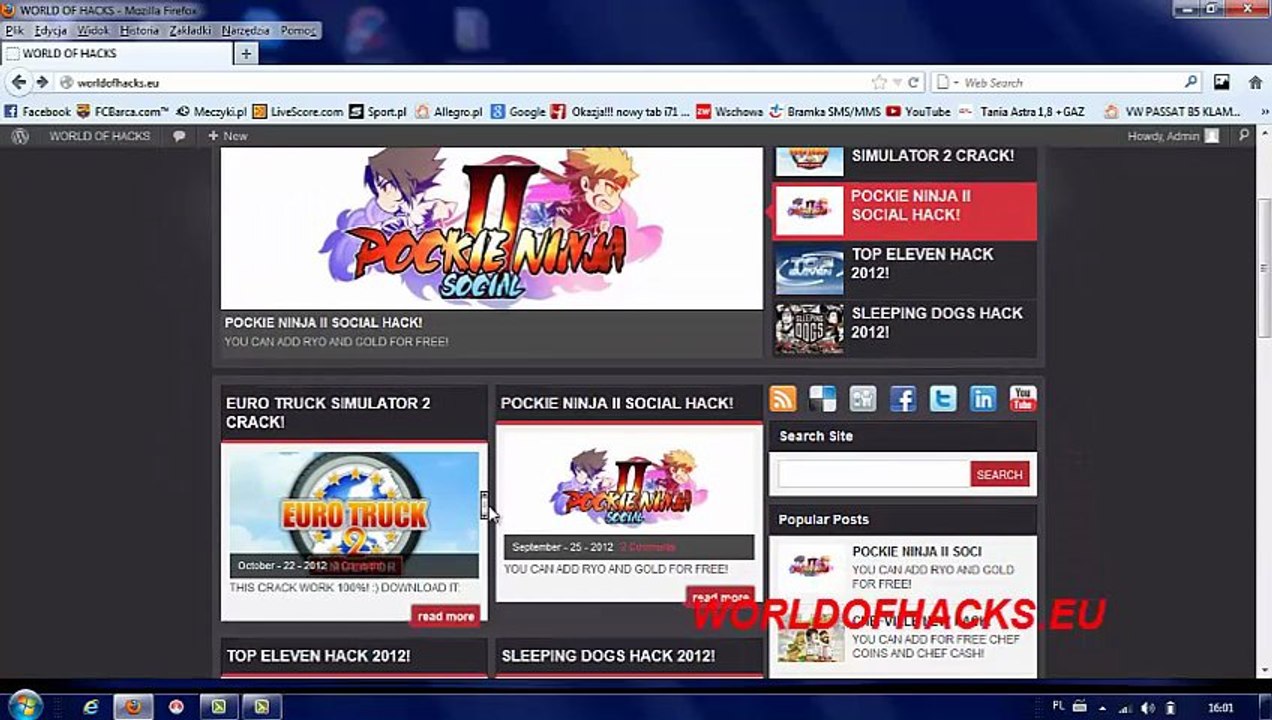Select the WORLD OF HACKS browser tab

coord(115,53)
